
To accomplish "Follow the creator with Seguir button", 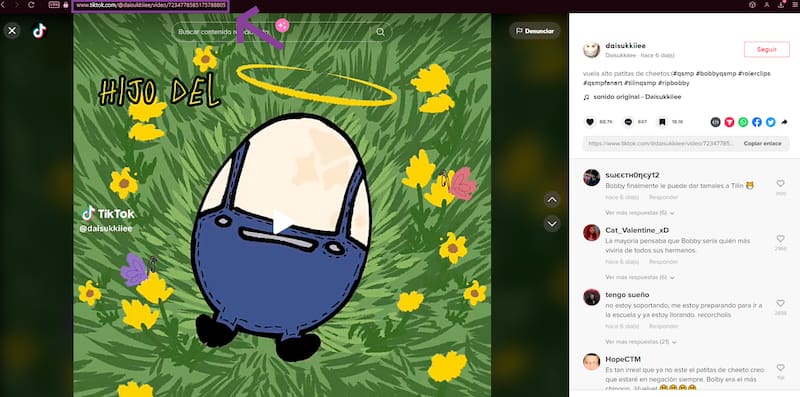I will [x=766, y=49].
